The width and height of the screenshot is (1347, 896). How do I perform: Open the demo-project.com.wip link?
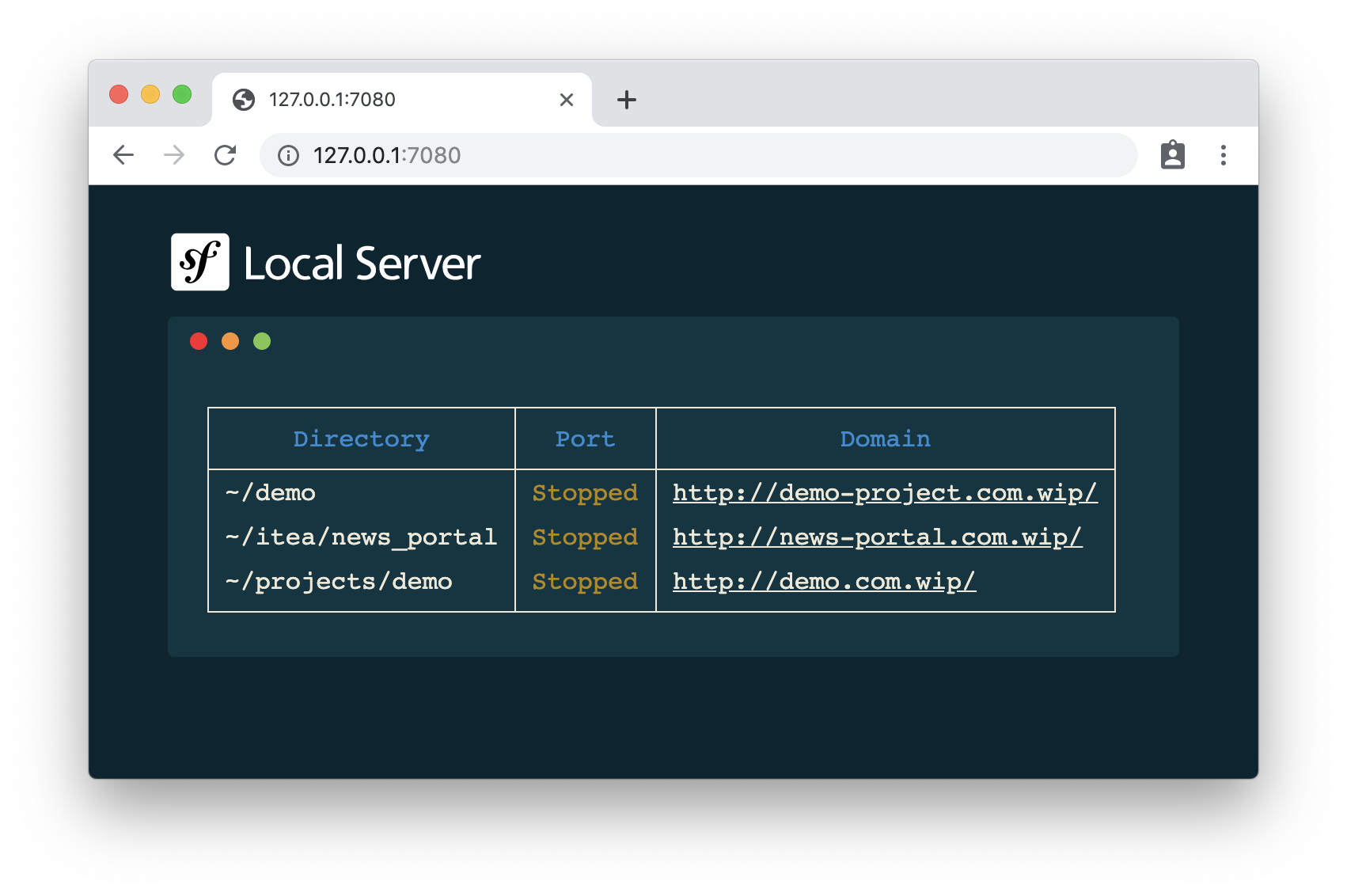885,493
